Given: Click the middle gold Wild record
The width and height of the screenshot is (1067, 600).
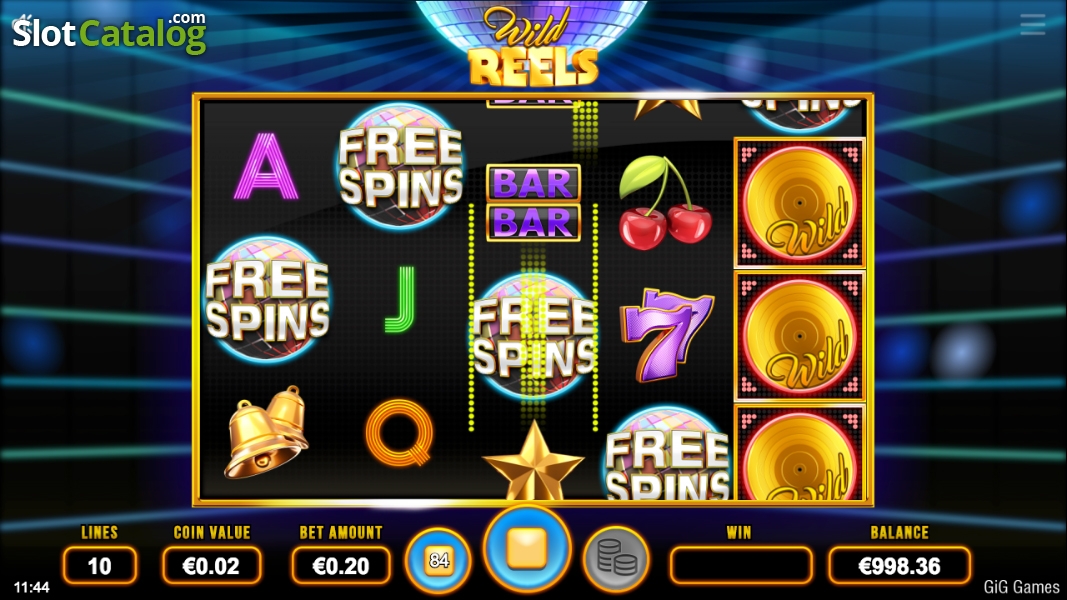Looking at the screenshot, I should [799, 335].
